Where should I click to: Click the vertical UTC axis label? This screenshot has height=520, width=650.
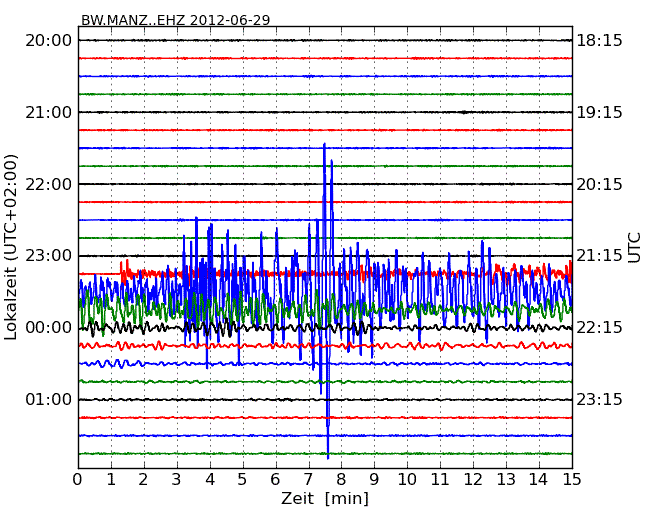point(634,248)
